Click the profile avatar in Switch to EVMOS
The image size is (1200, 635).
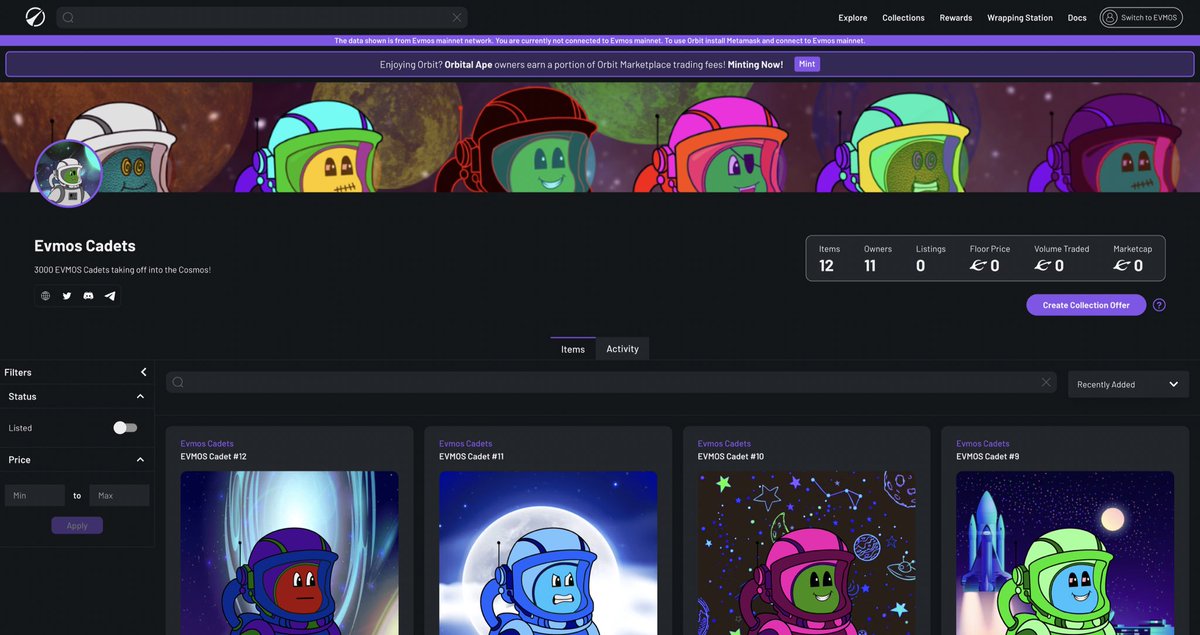[1108, 17]
